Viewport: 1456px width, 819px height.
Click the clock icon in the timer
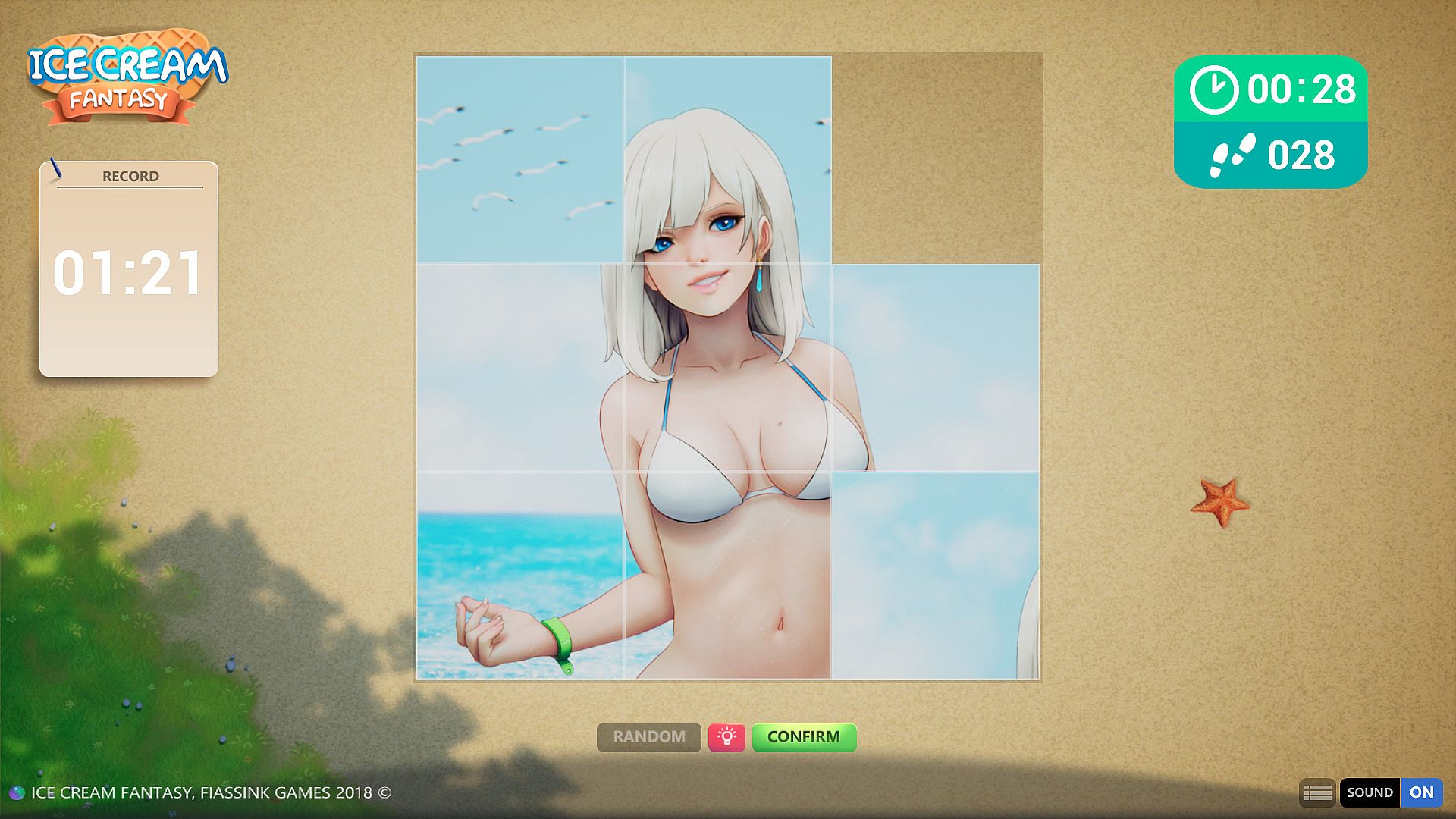(1213, 89)
